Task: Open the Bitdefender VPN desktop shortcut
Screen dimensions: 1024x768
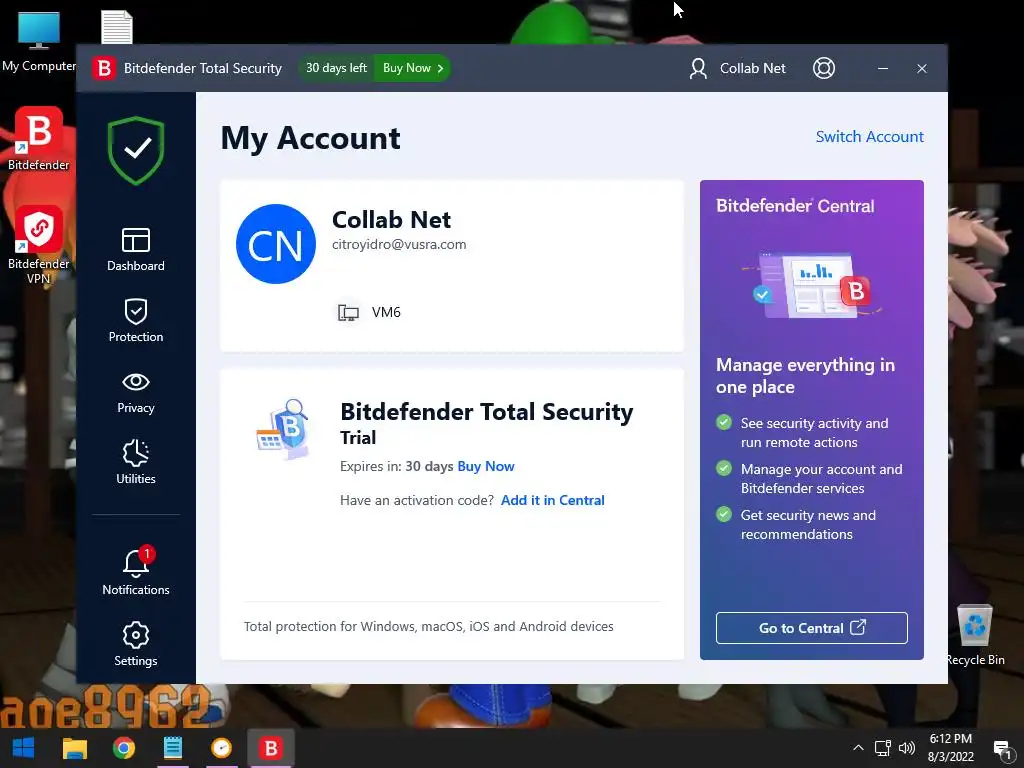Action: pyautogui.click(x=39, y=245)
